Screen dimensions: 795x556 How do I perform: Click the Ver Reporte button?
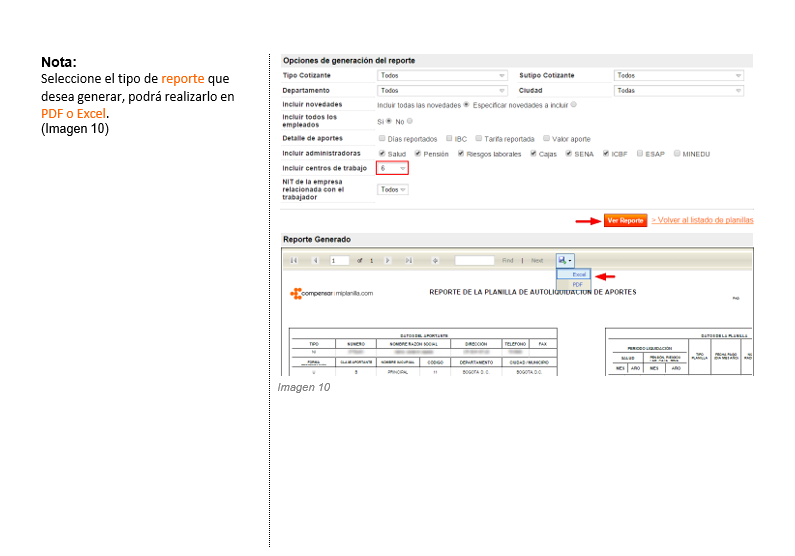point(625,220)
